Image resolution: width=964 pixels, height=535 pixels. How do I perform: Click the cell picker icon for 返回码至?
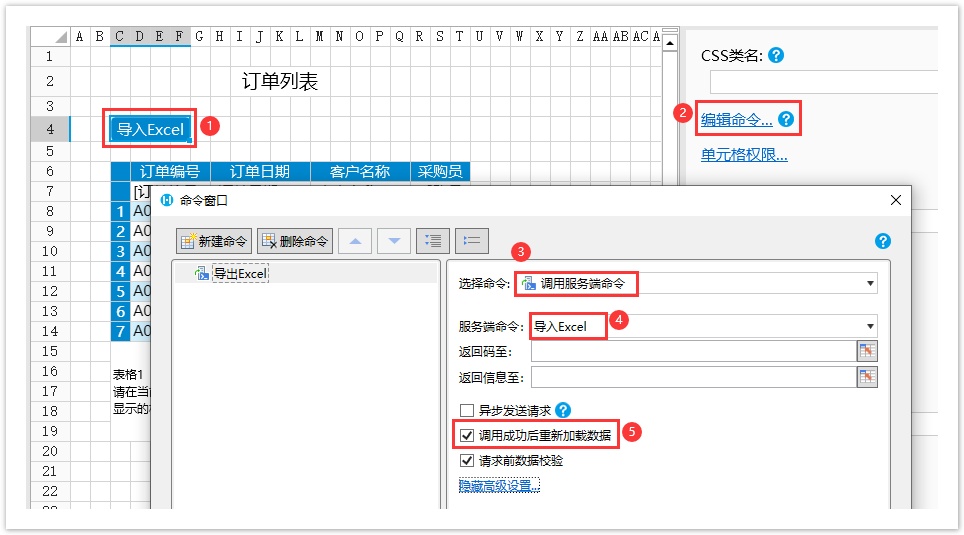coord(867,351)
